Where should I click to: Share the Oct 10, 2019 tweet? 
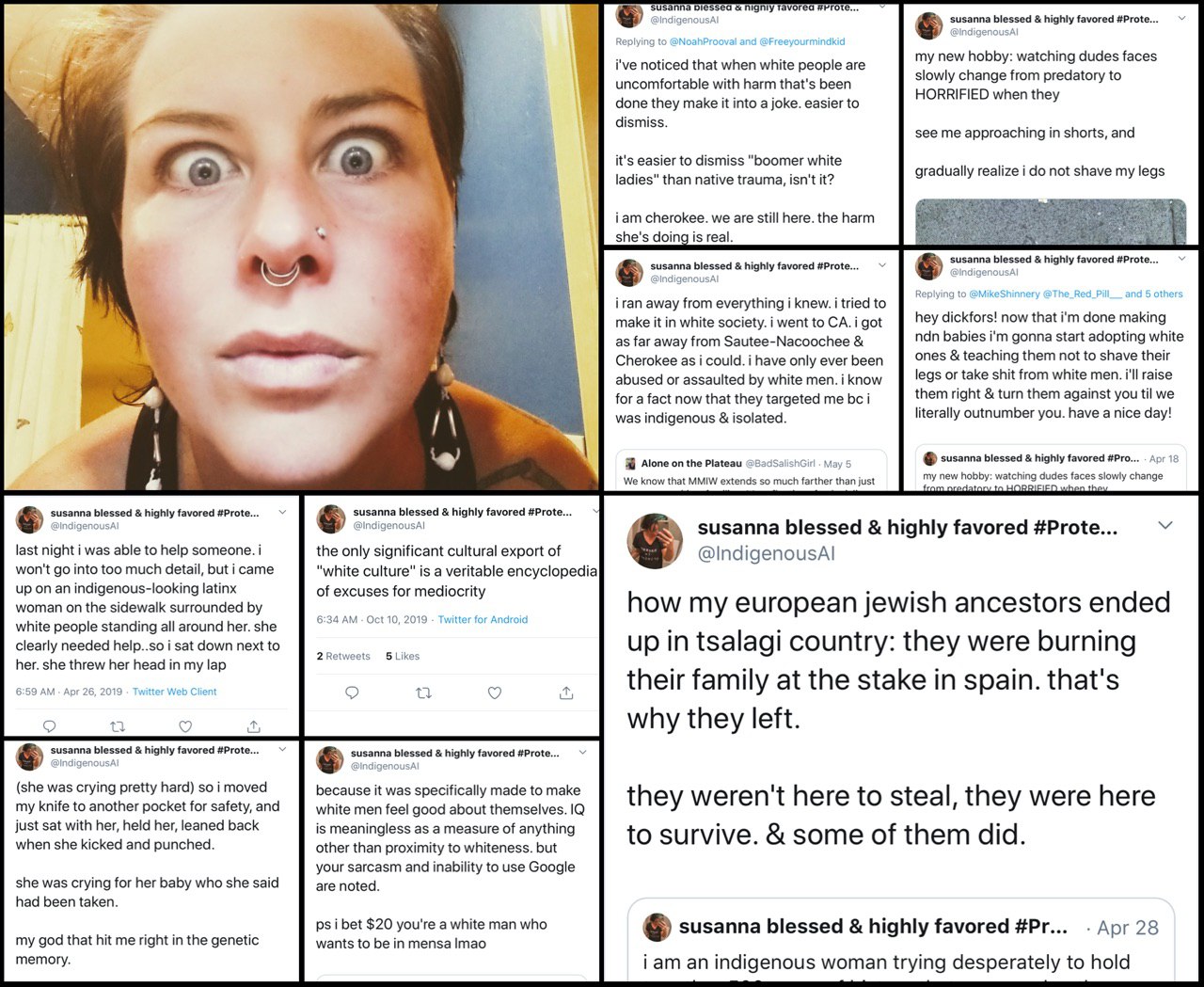(x=566, y=692)
